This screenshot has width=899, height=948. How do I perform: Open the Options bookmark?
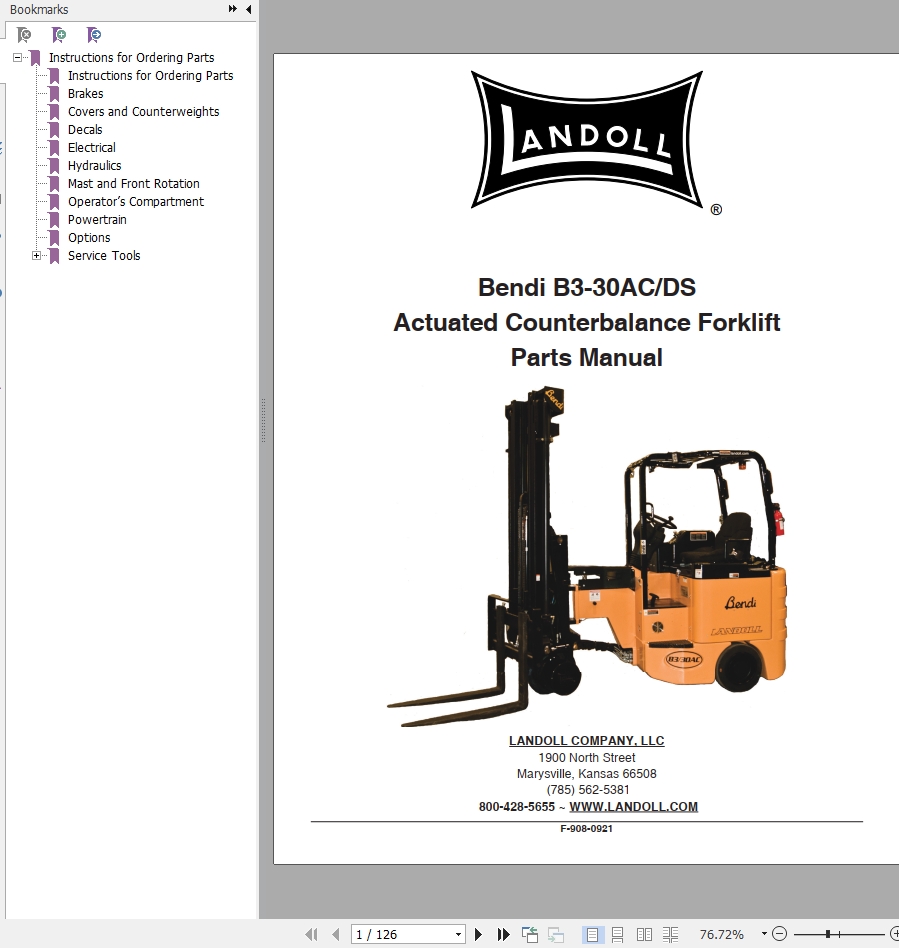[x=89, y=238]
